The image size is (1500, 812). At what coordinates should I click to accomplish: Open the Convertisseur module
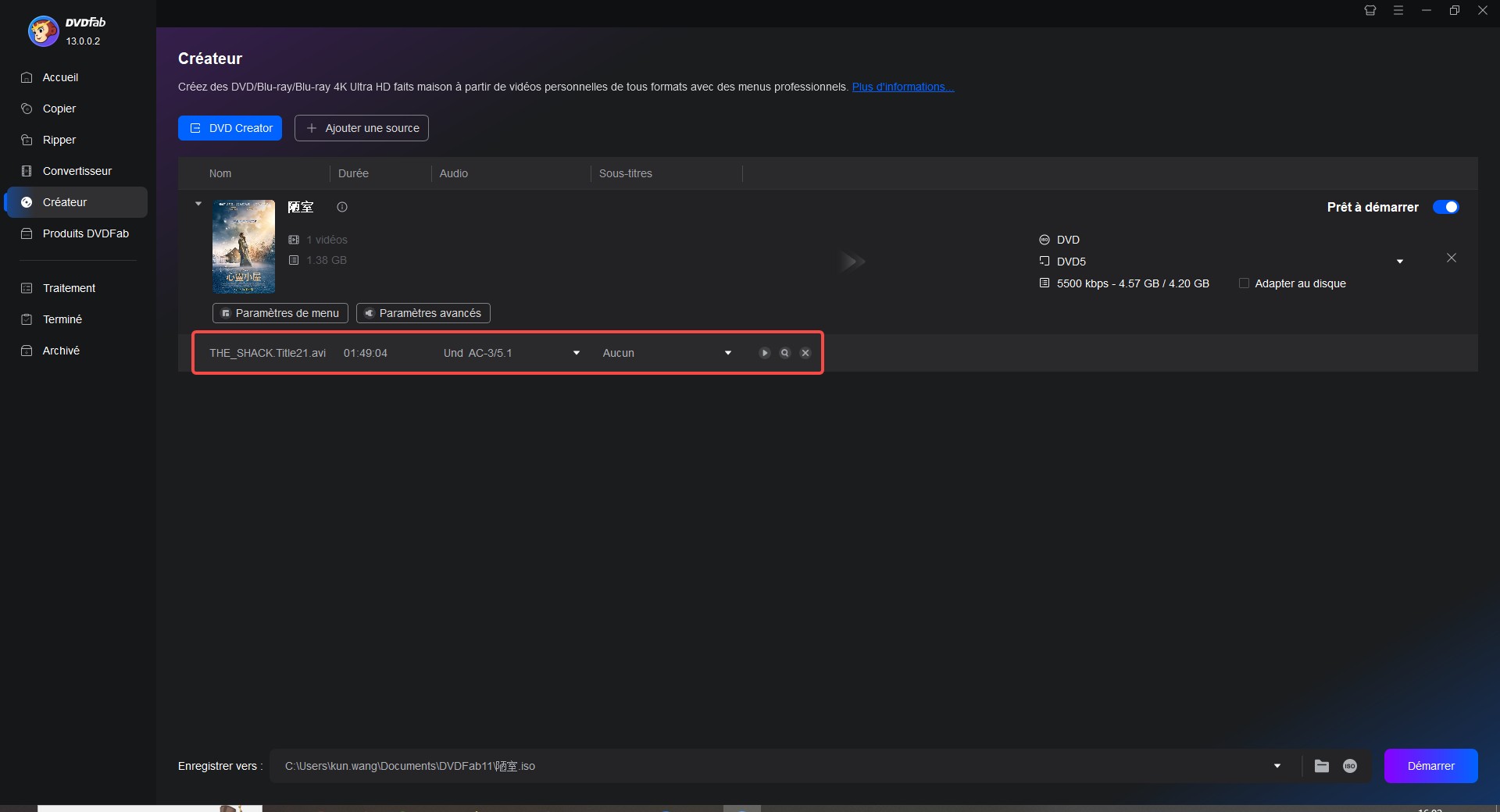(x=77, y=171)
